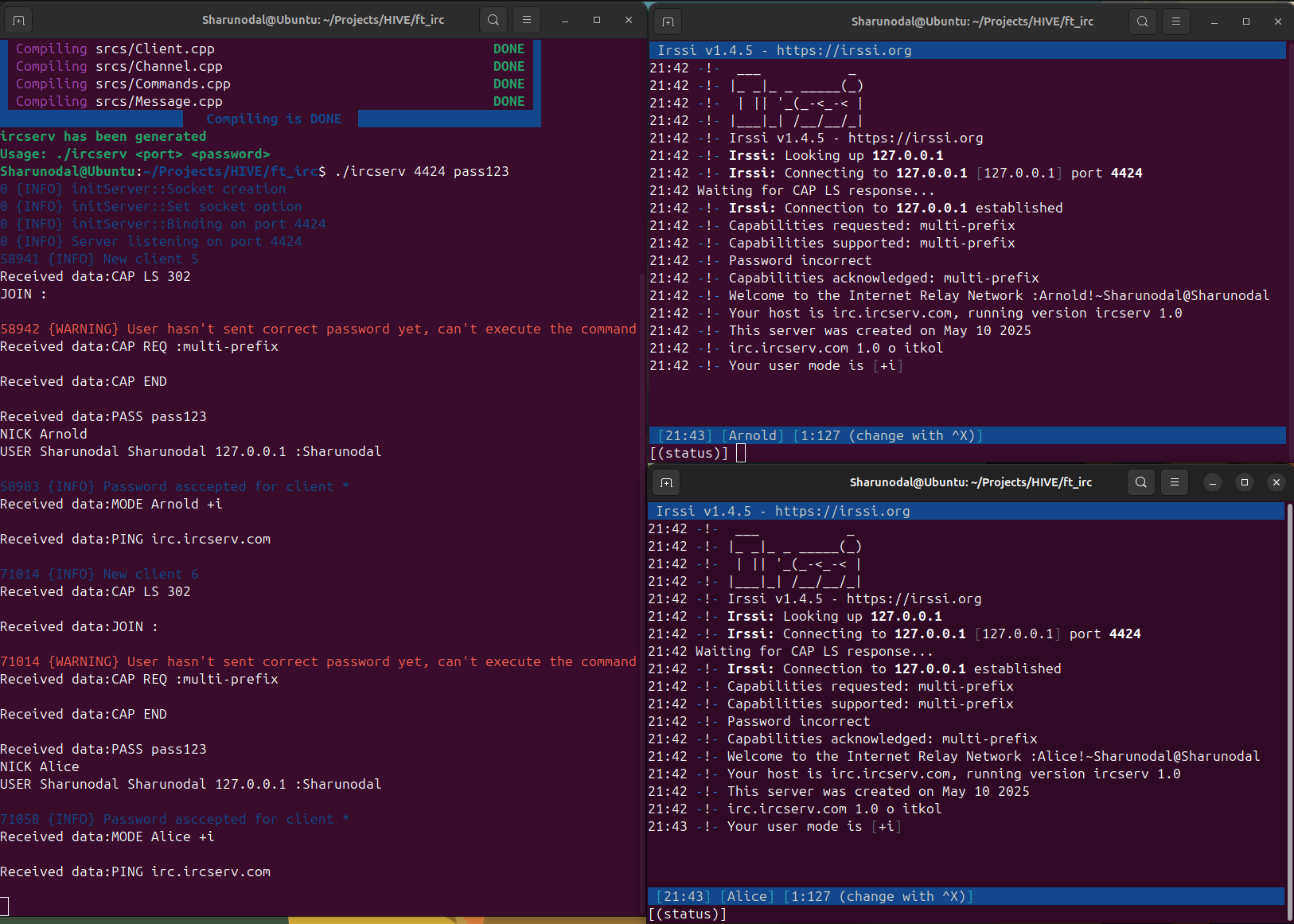Click 'Server listening on port 4424' line
This screenshot has height=924, width=1294.
pos(151,241)
